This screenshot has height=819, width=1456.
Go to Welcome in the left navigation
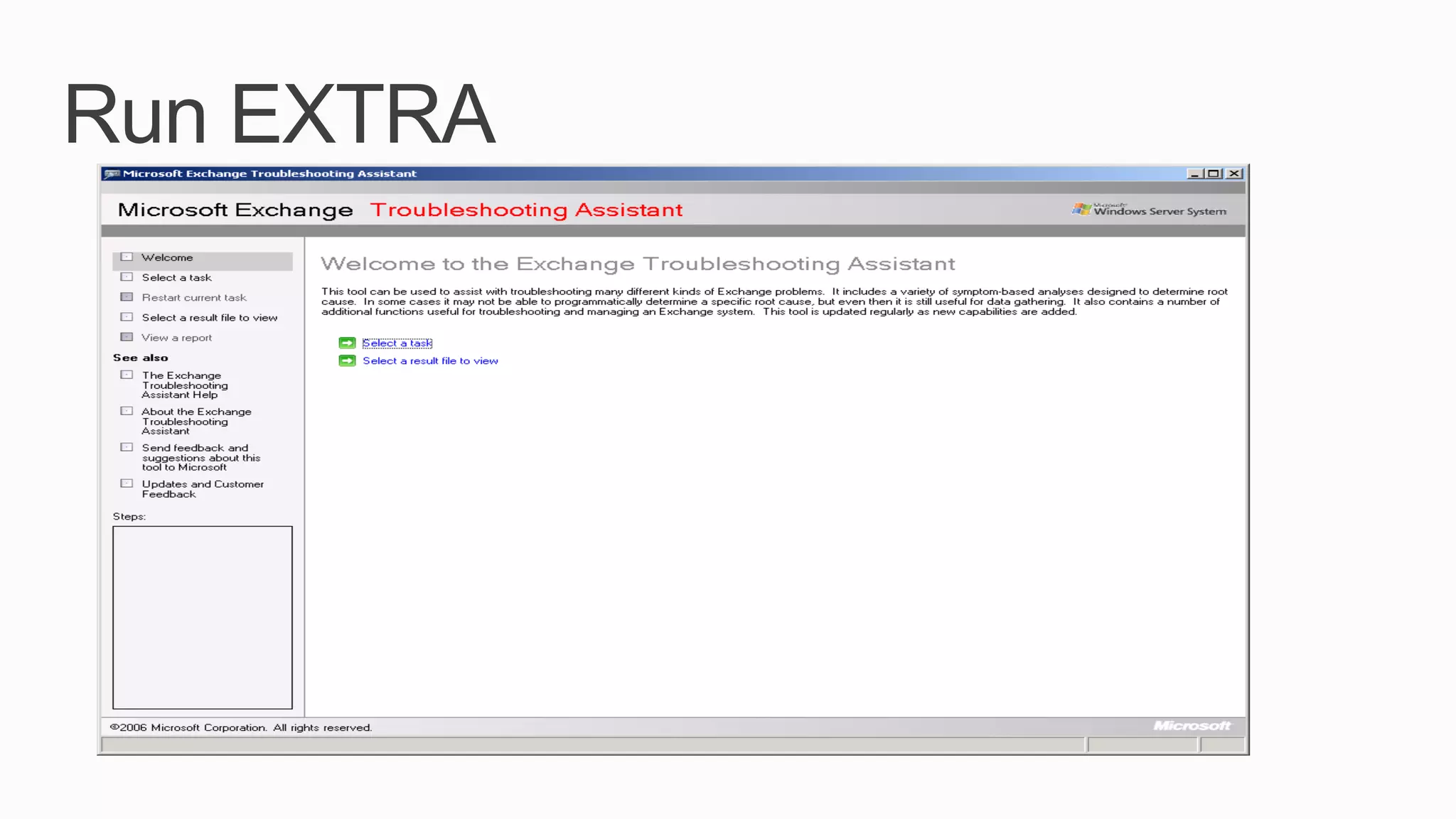click(167, 257)
